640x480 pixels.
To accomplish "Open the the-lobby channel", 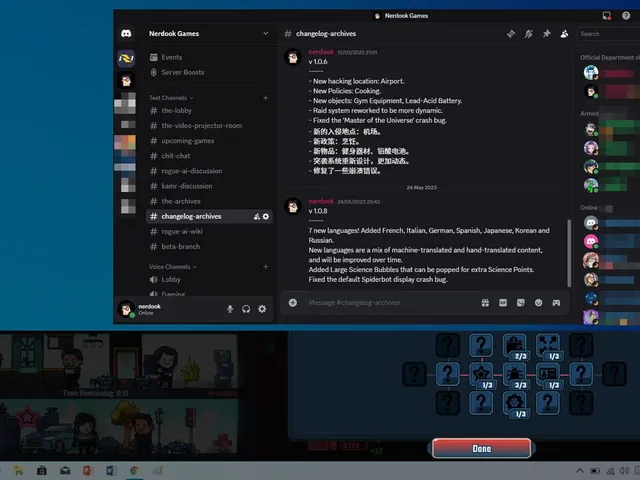I will pyautogui.click(x=209, y=111).
